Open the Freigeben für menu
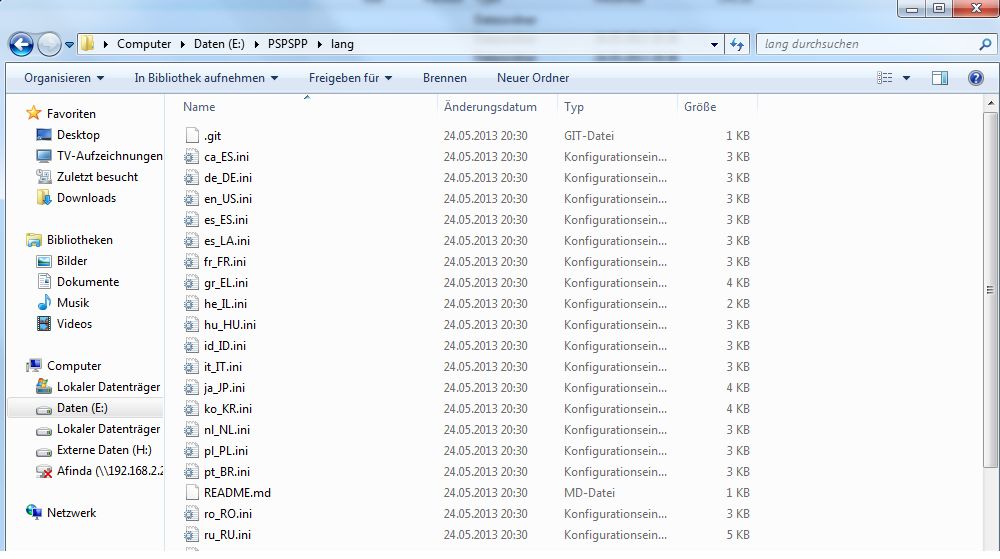Viewport: 1000px width, 559px height. click(350, 78)
